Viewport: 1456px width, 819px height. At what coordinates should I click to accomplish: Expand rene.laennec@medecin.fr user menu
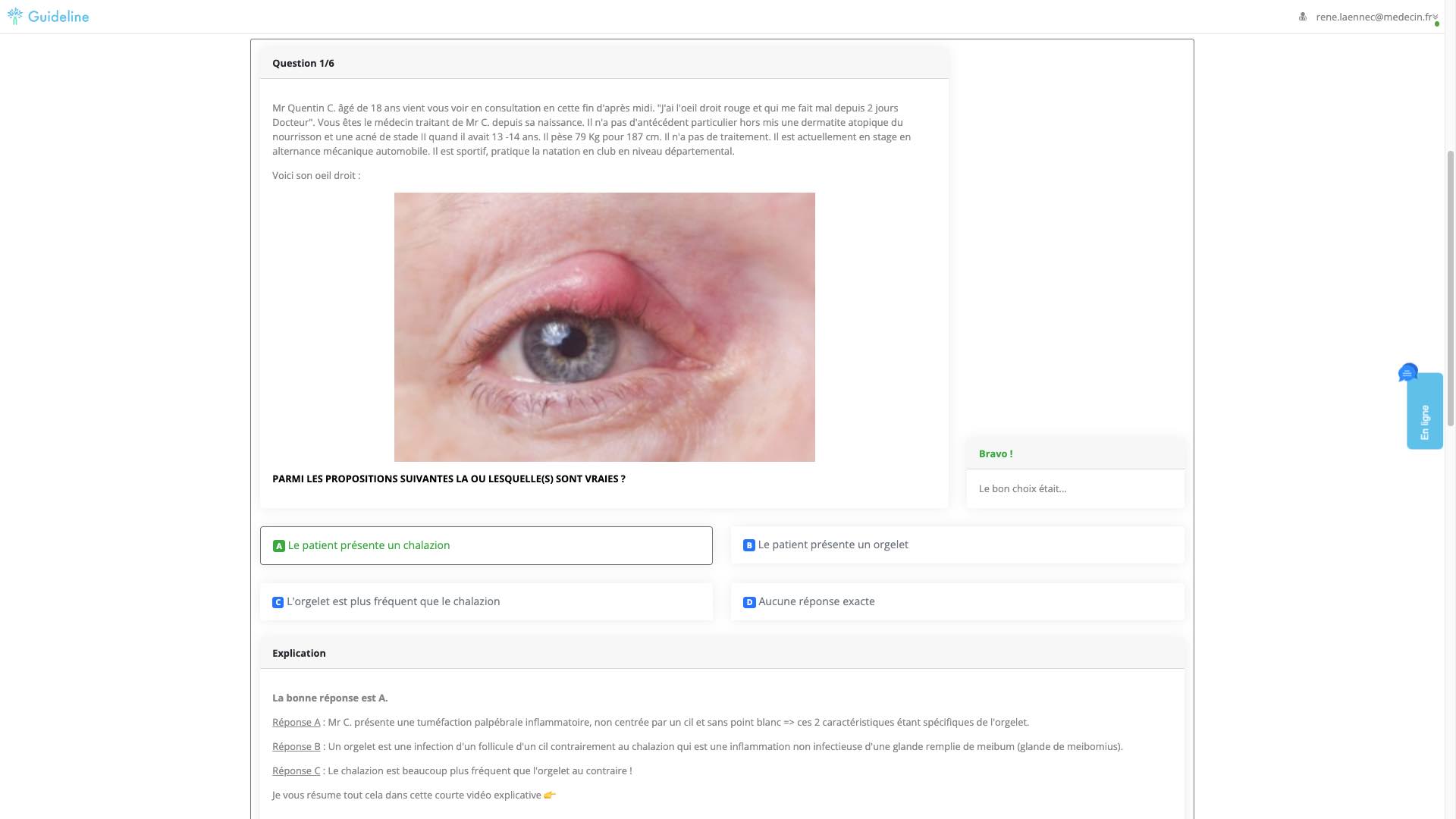pos(1374,17)
